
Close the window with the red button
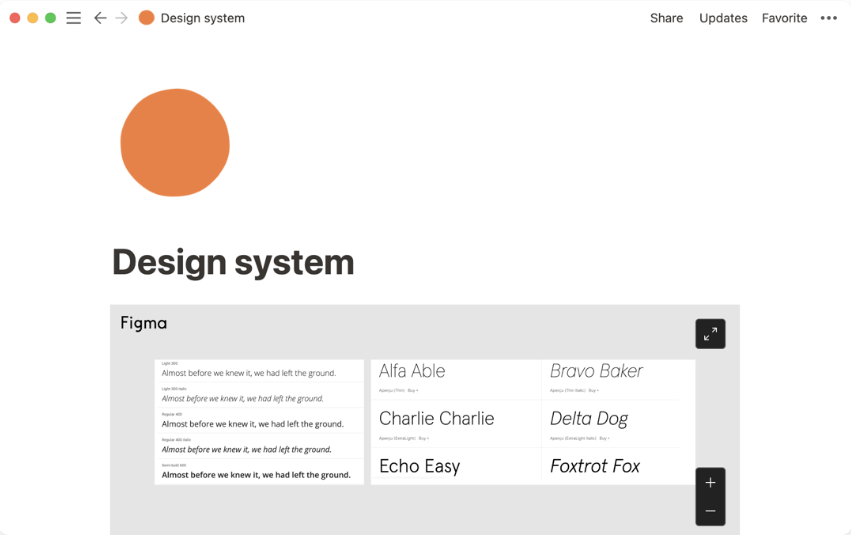coord(15,18)
